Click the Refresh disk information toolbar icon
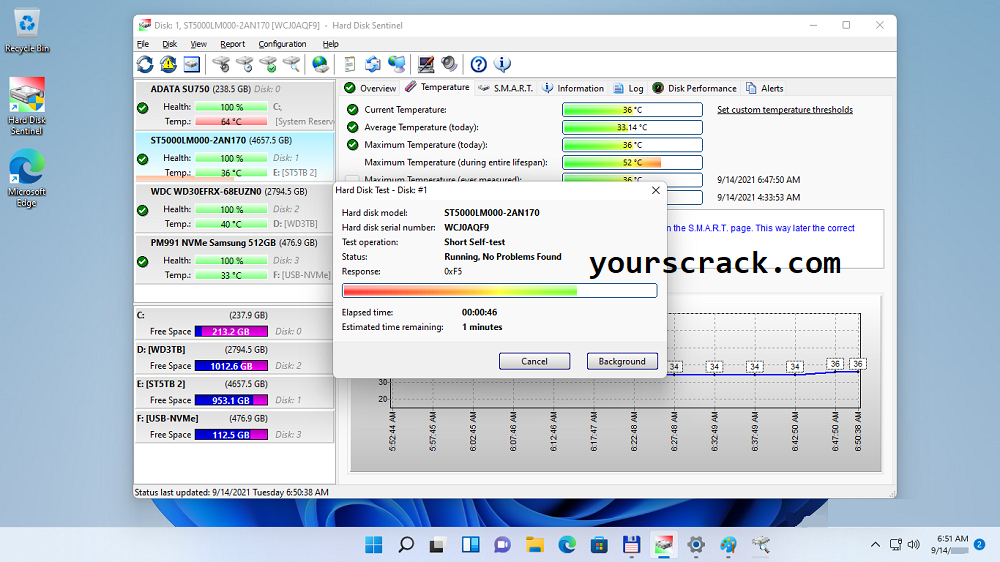 (145, 64)
